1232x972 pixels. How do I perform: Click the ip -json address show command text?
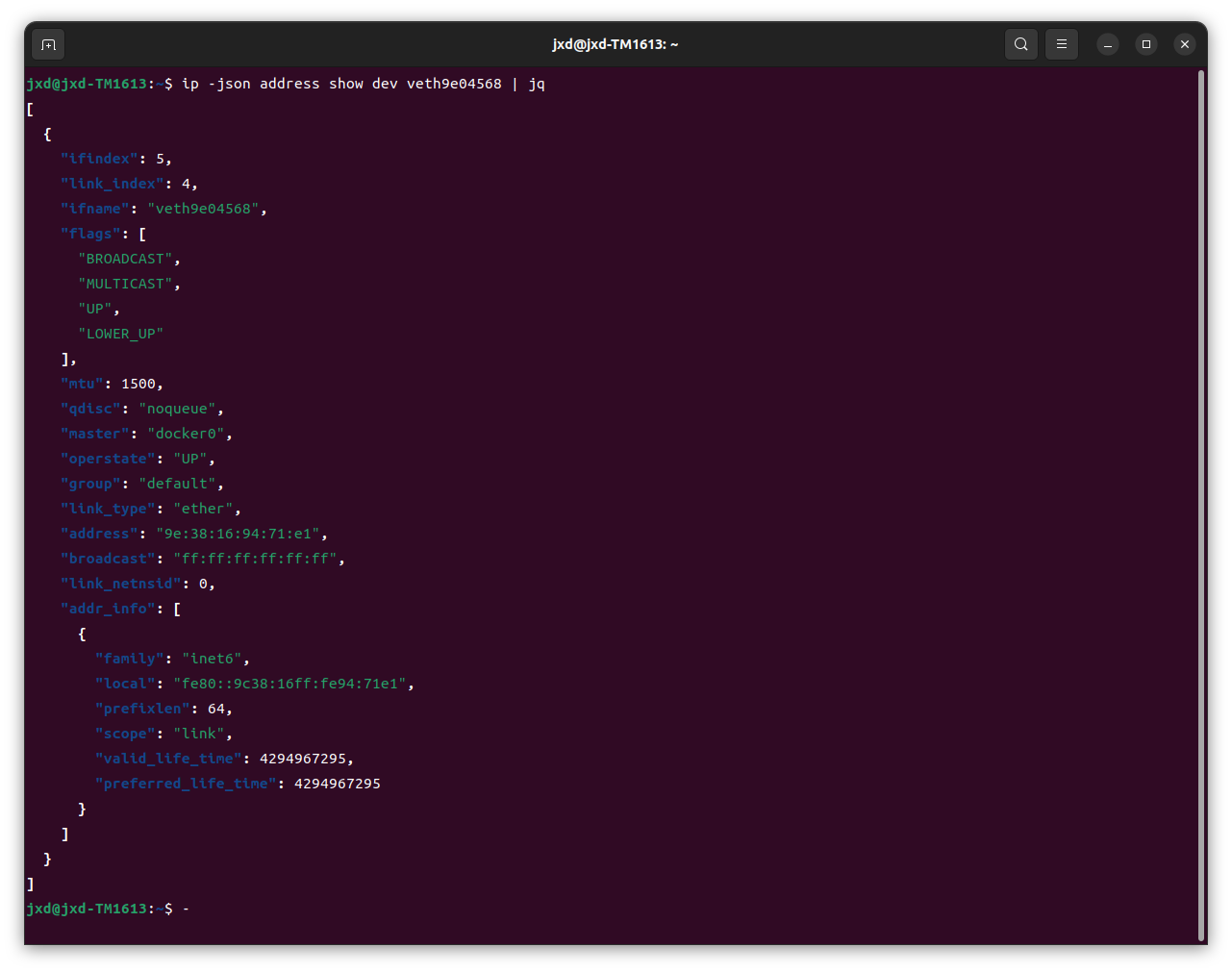pyautogui.click(x=364, y=84)
